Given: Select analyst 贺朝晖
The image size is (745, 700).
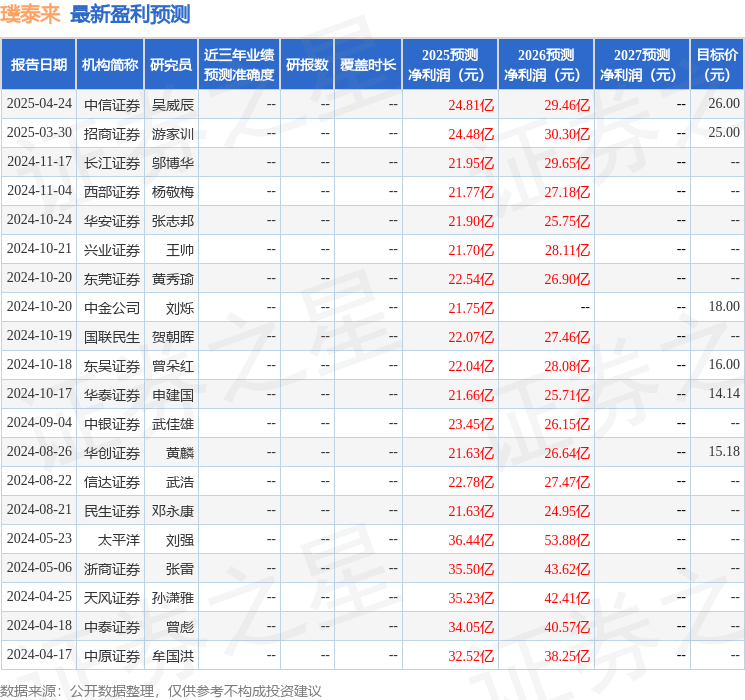Looking at the screenshot, I should click(x=172, y=336).
